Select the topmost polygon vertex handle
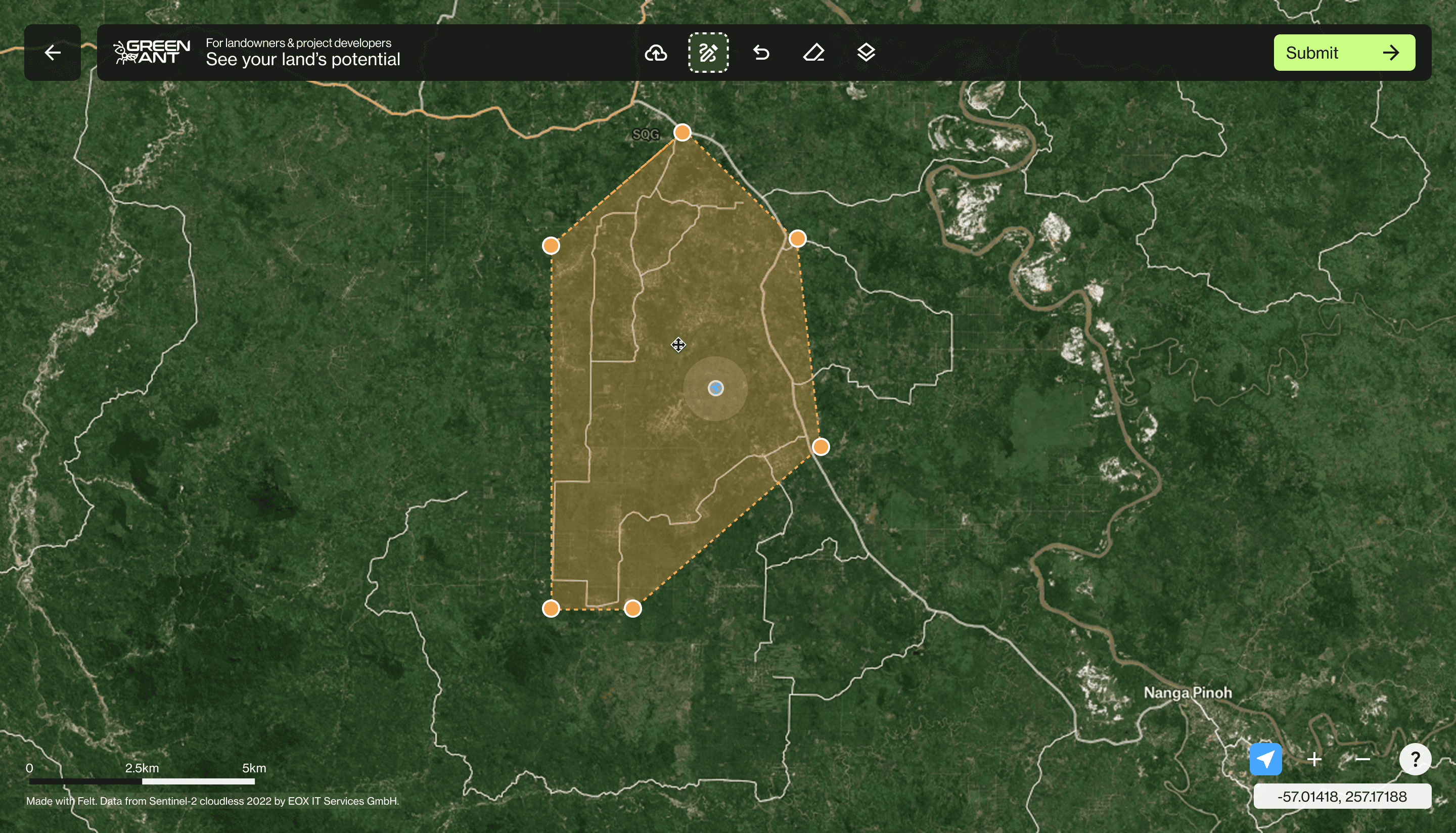The height and width of the screenshot is (833, 1456). tap(682, 133)
